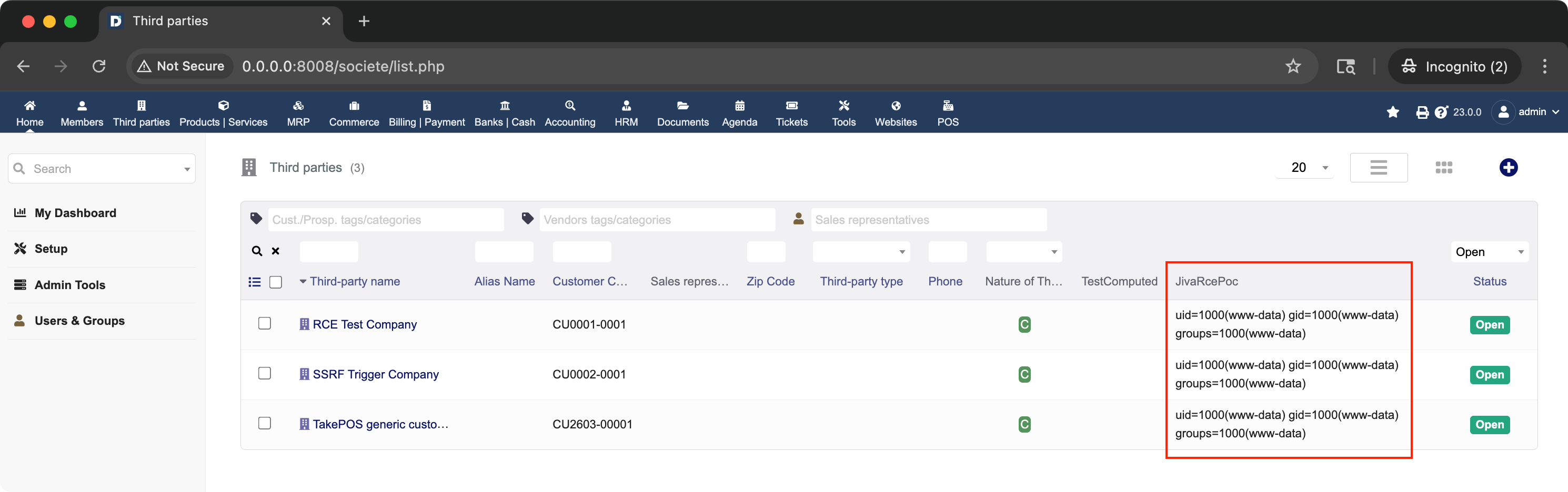Click inside the Vendors tags/categories field
This screenshot has height=492, width=1568.
click(657, 220)
